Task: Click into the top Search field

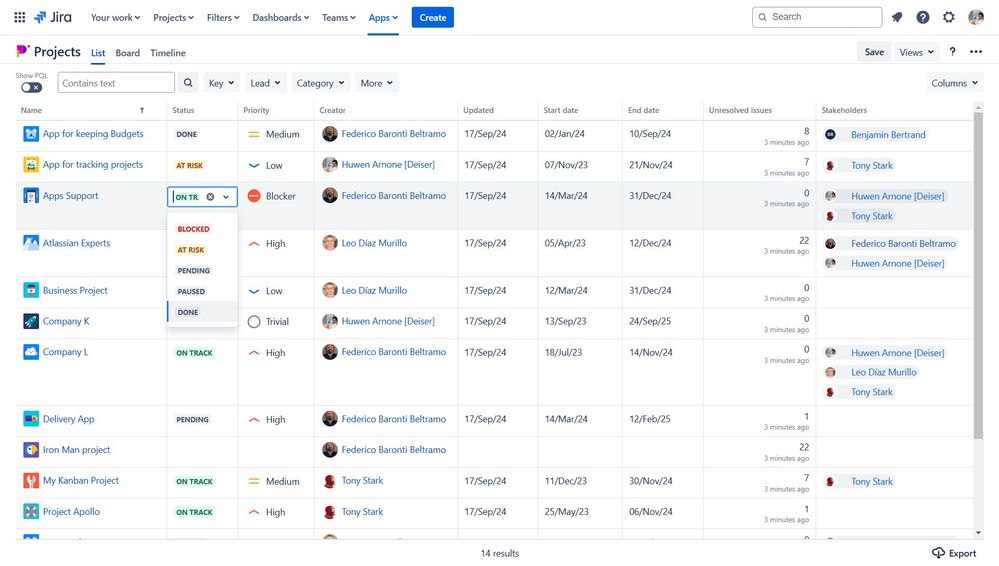Action: pos(817,17)
